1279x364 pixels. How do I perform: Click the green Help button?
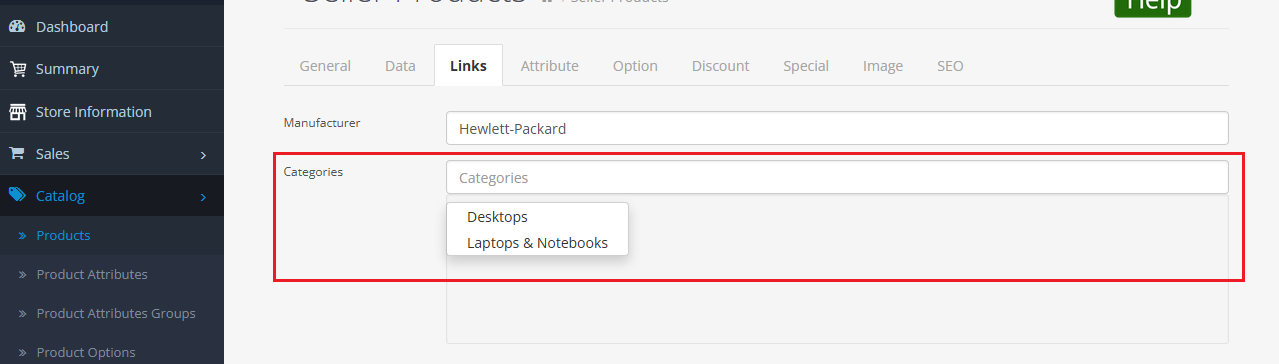click(1153, 6)
